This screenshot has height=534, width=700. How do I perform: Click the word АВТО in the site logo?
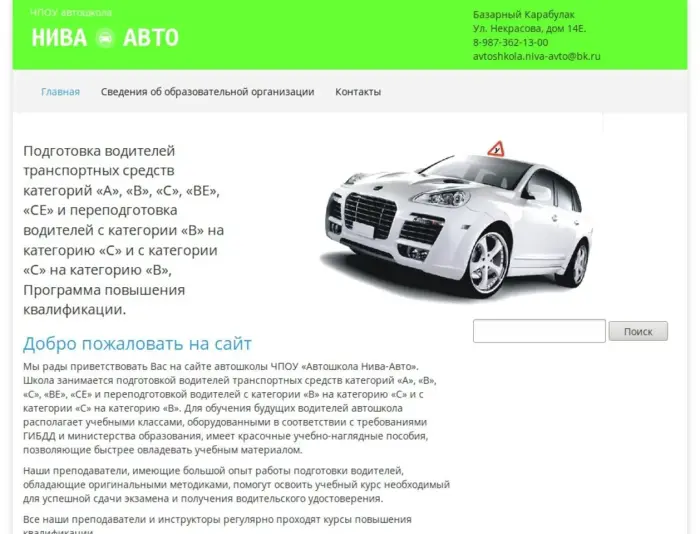[151, 38]
